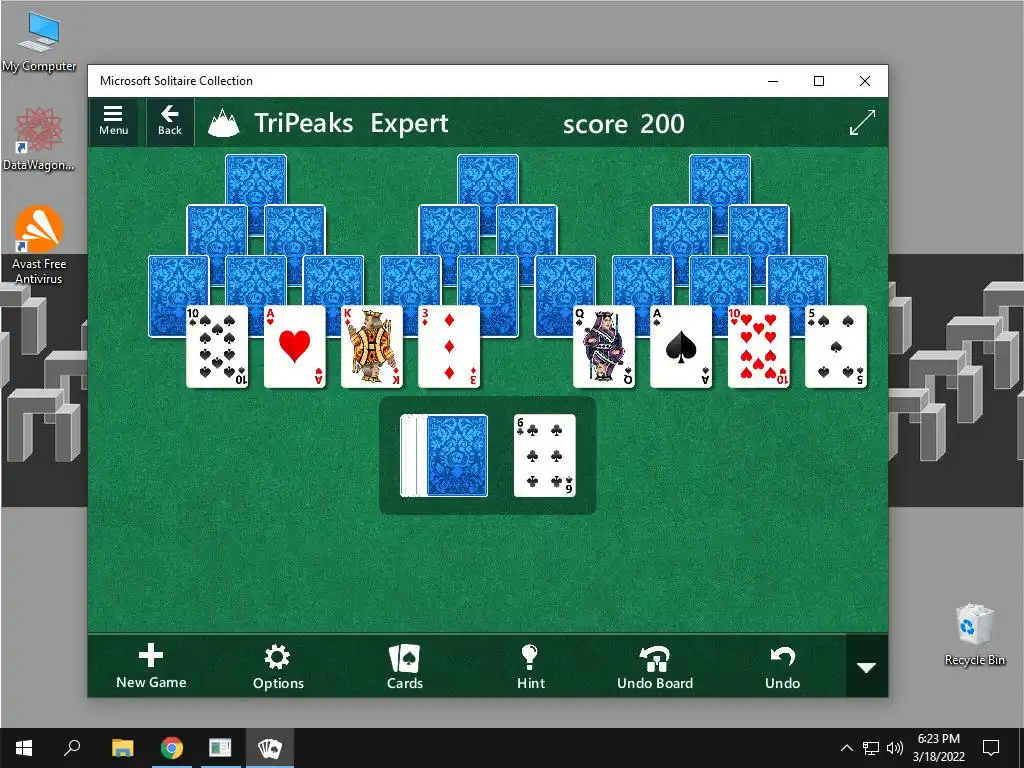
Task: Click the taskbar clock showing 6:23 PM
Action: [x=938, y=748]
